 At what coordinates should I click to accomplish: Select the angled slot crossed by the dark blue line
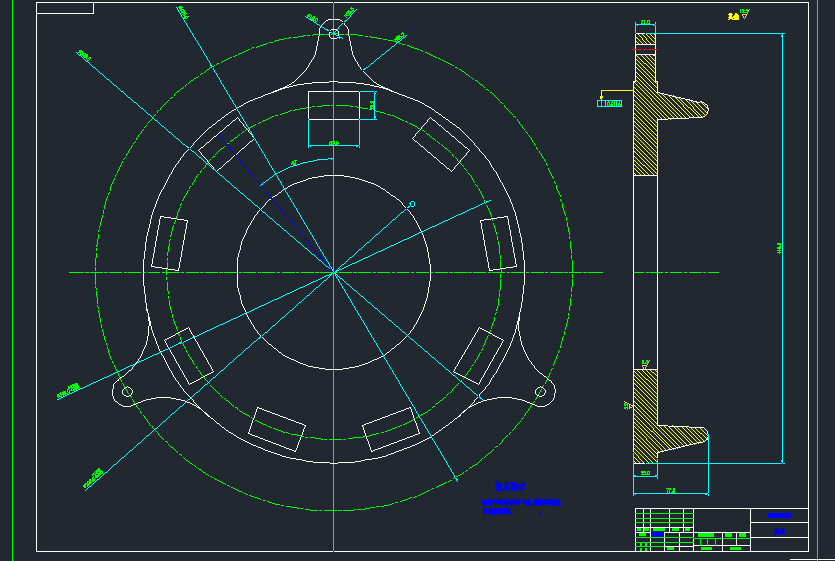(226, 144)
